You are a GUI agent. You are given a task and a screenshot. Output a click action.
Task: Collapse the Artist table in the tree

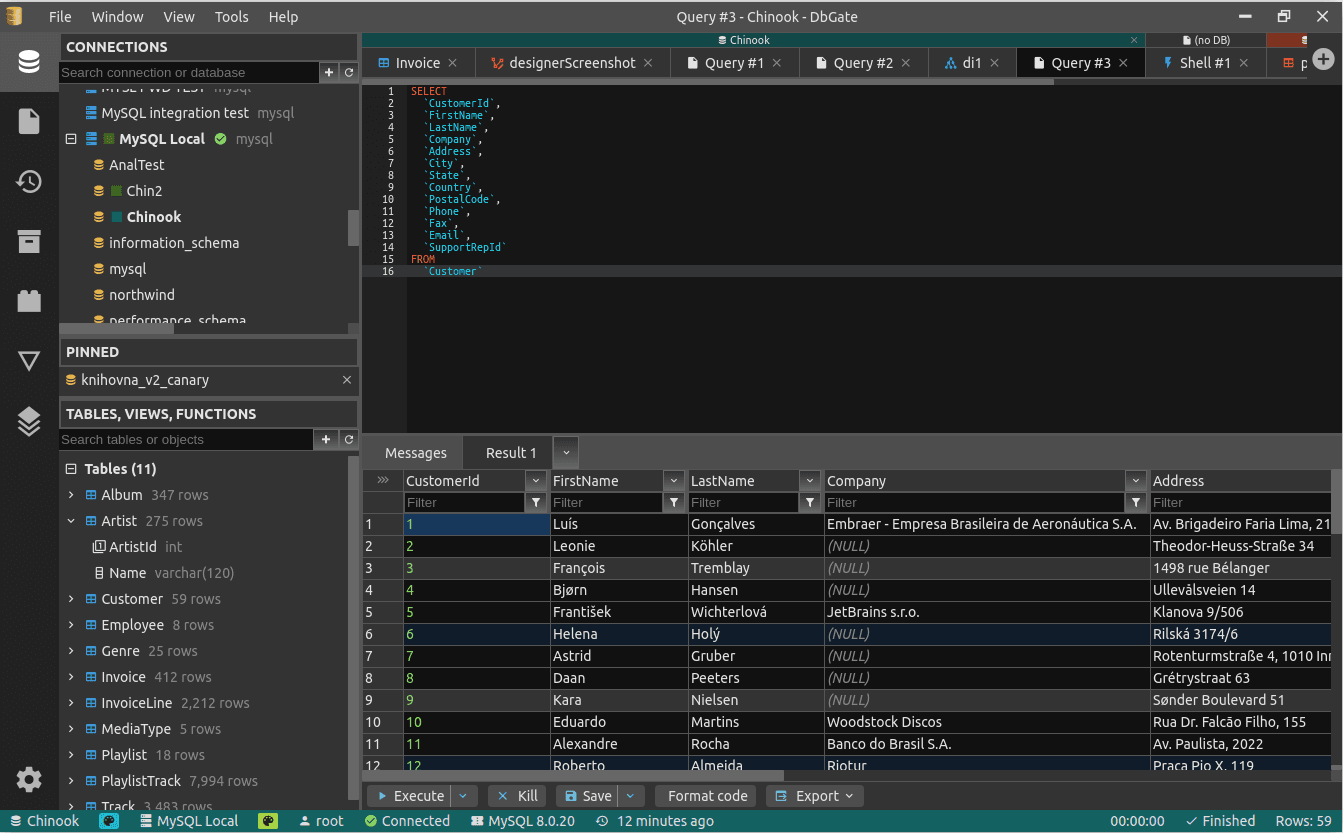click(x=69, y=520)
